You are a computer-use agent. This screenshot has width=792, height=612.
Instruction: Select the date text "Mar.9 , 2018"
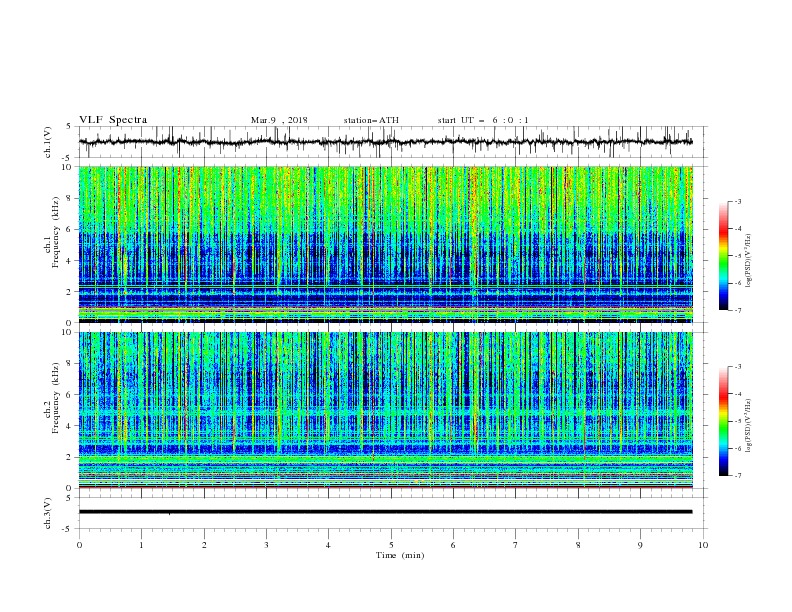click(279, 120)
